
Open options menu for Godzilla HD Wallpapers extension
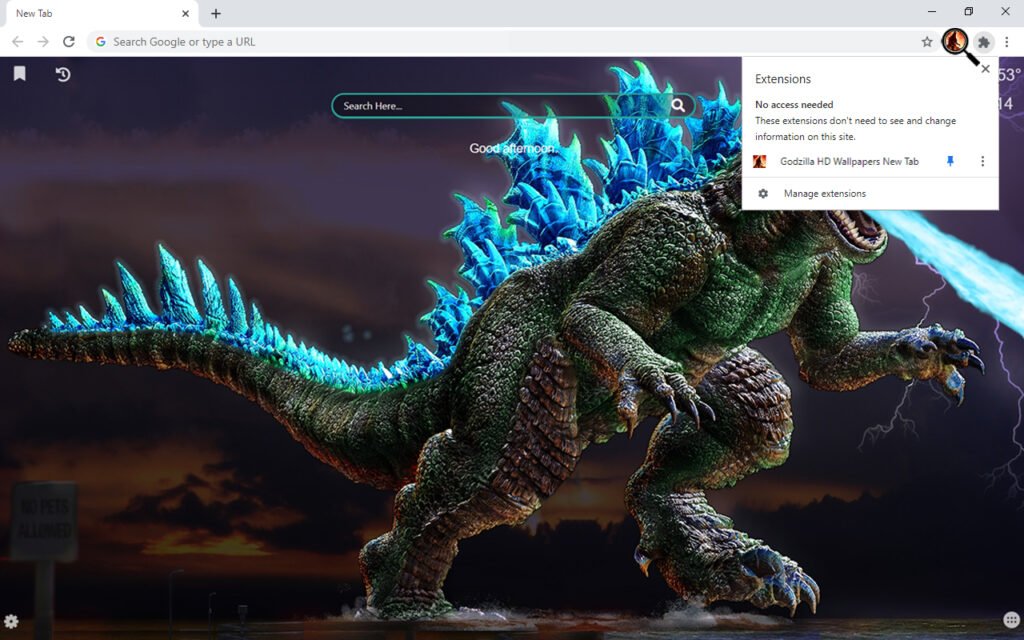982,160
